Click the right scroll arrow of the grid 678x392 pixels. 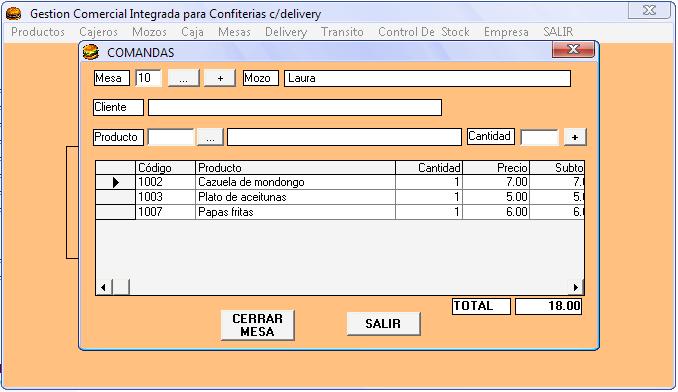pyautogui.click(x=576, y=287)
